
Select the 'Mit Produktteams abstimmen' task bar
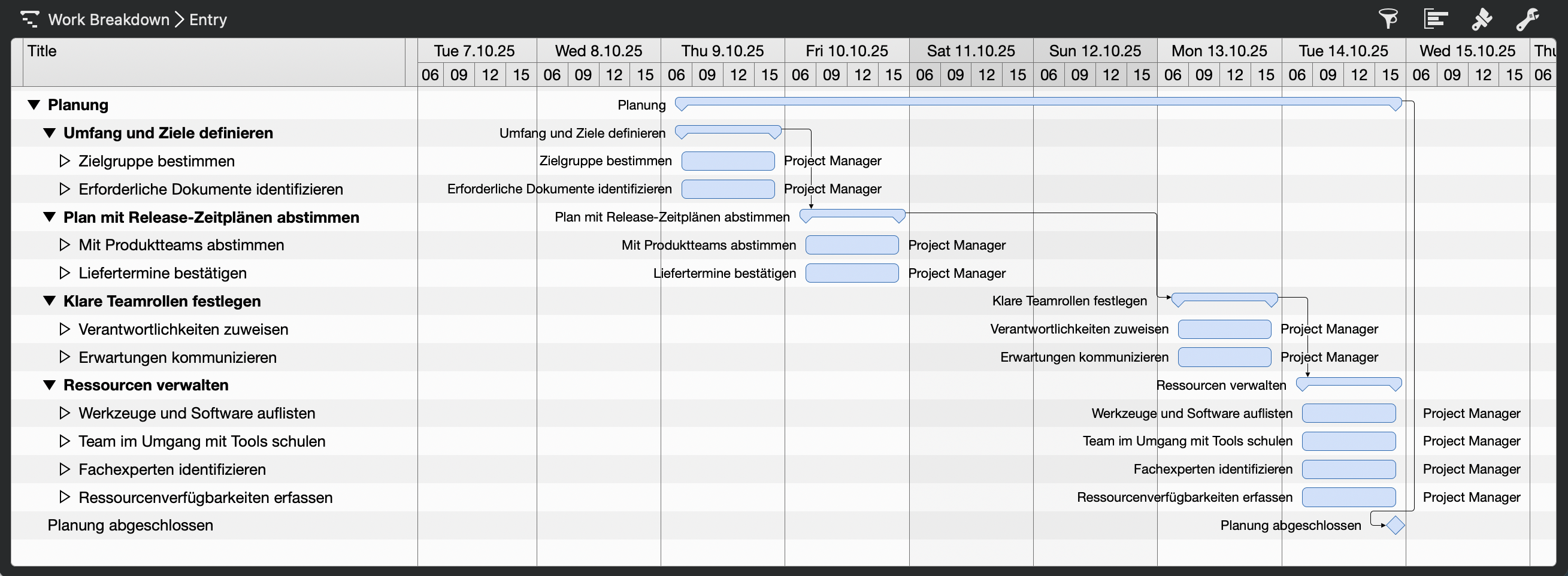point(852,244)
